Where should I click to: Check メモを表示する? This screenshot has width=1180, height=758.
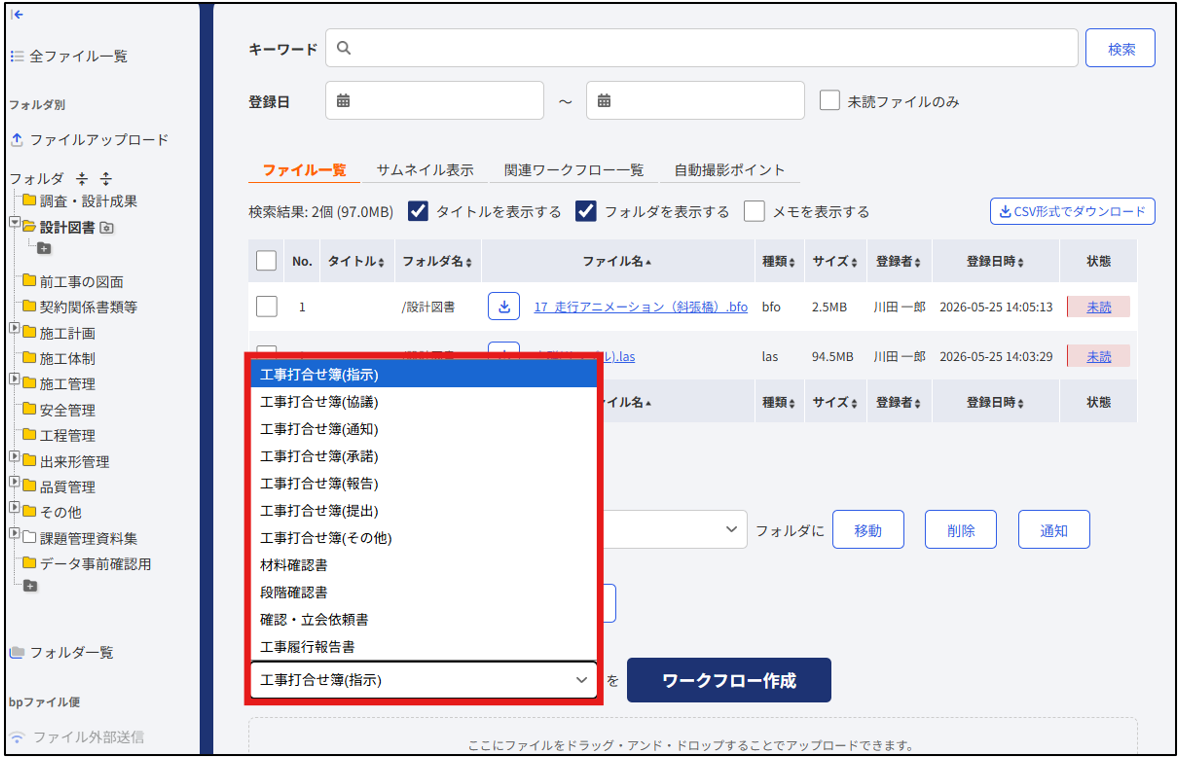(x=754, y=212)
